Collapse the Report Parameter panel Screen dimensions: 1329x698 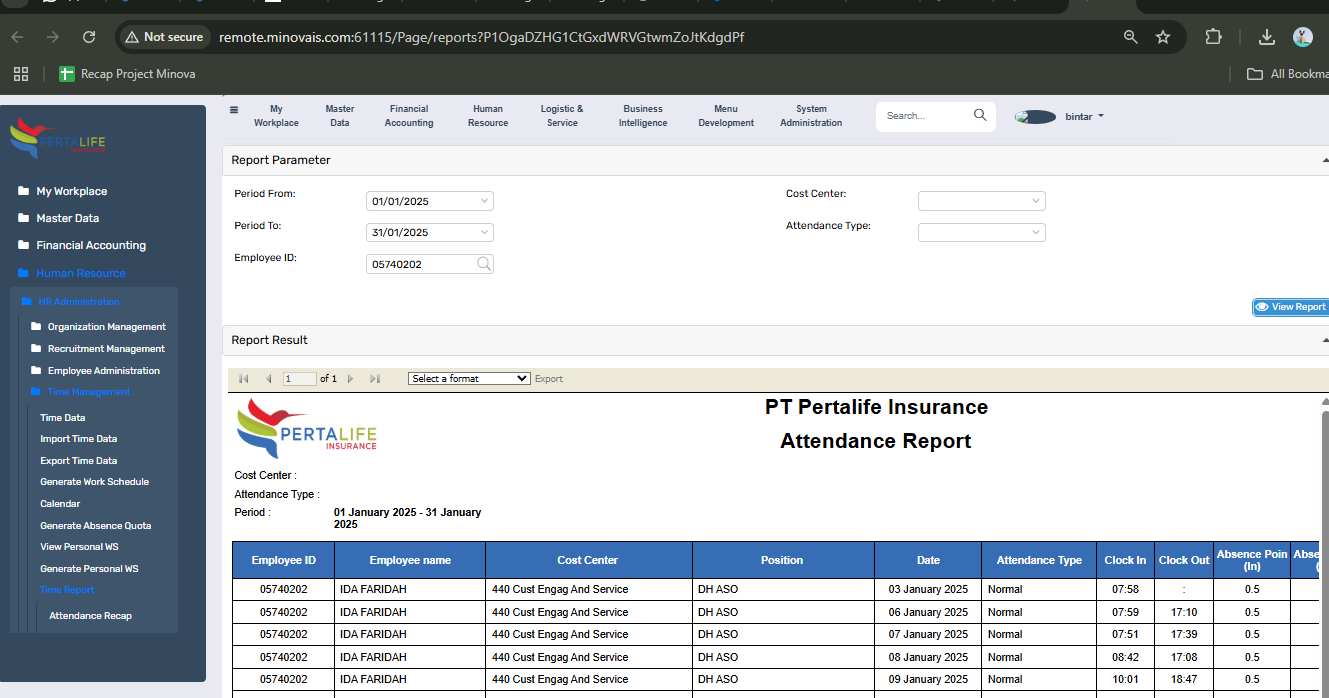pyautogui.click(x=1325, y=161)
